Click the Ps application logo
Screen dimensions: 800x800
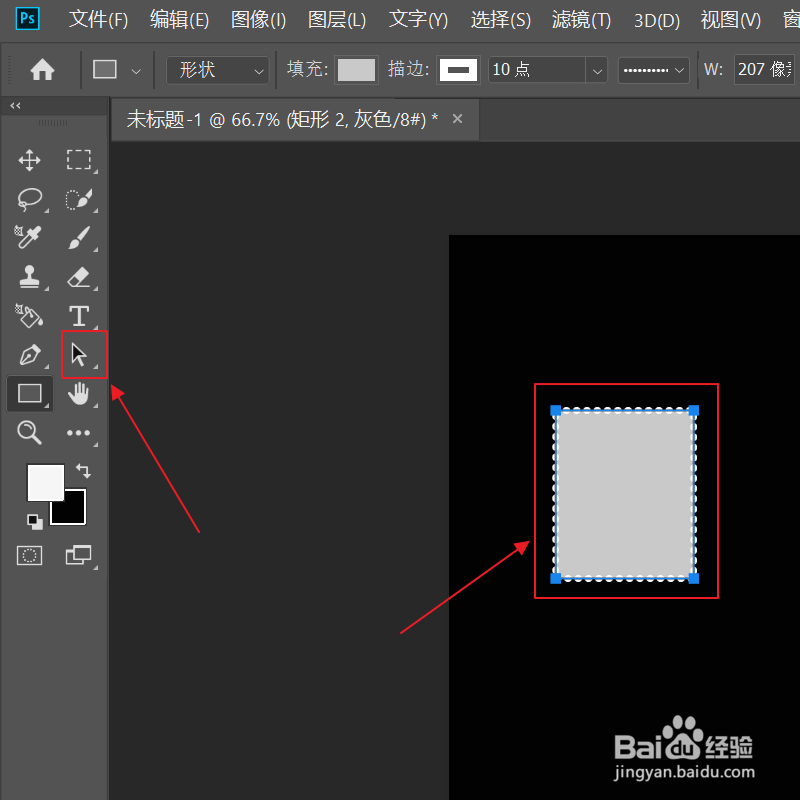tap(28, 19)
